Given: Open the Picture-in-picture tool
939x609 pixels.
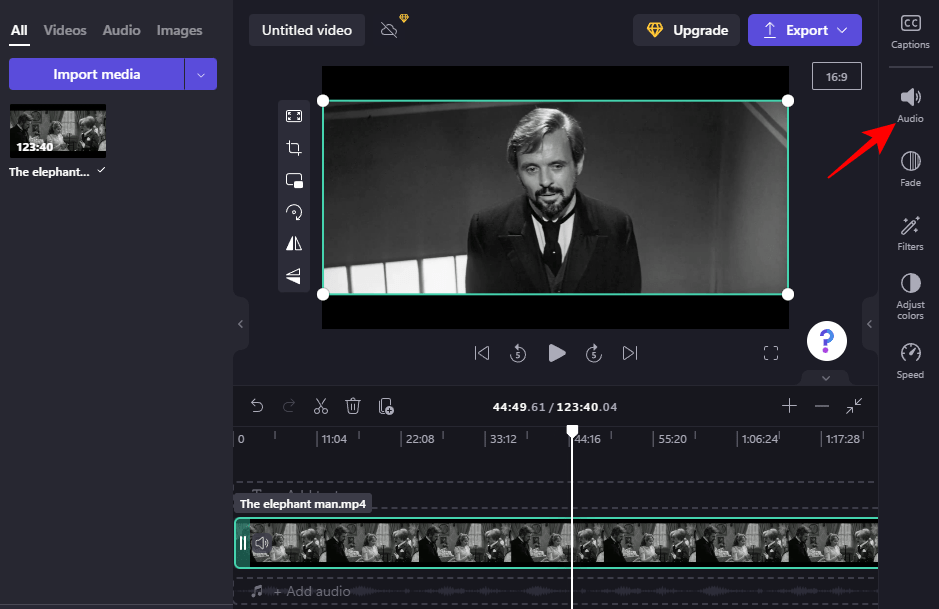Looking at the screenshot, I should pyautogui.click(x=293, y=180).
